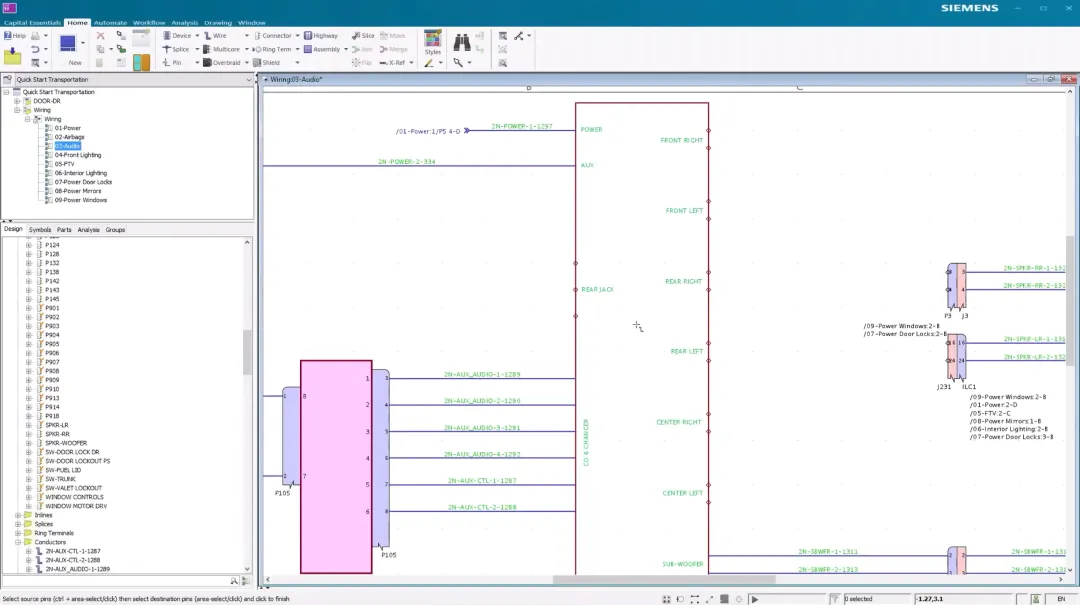Toggle the dark square icon in status bar

(x=724, y=599)
